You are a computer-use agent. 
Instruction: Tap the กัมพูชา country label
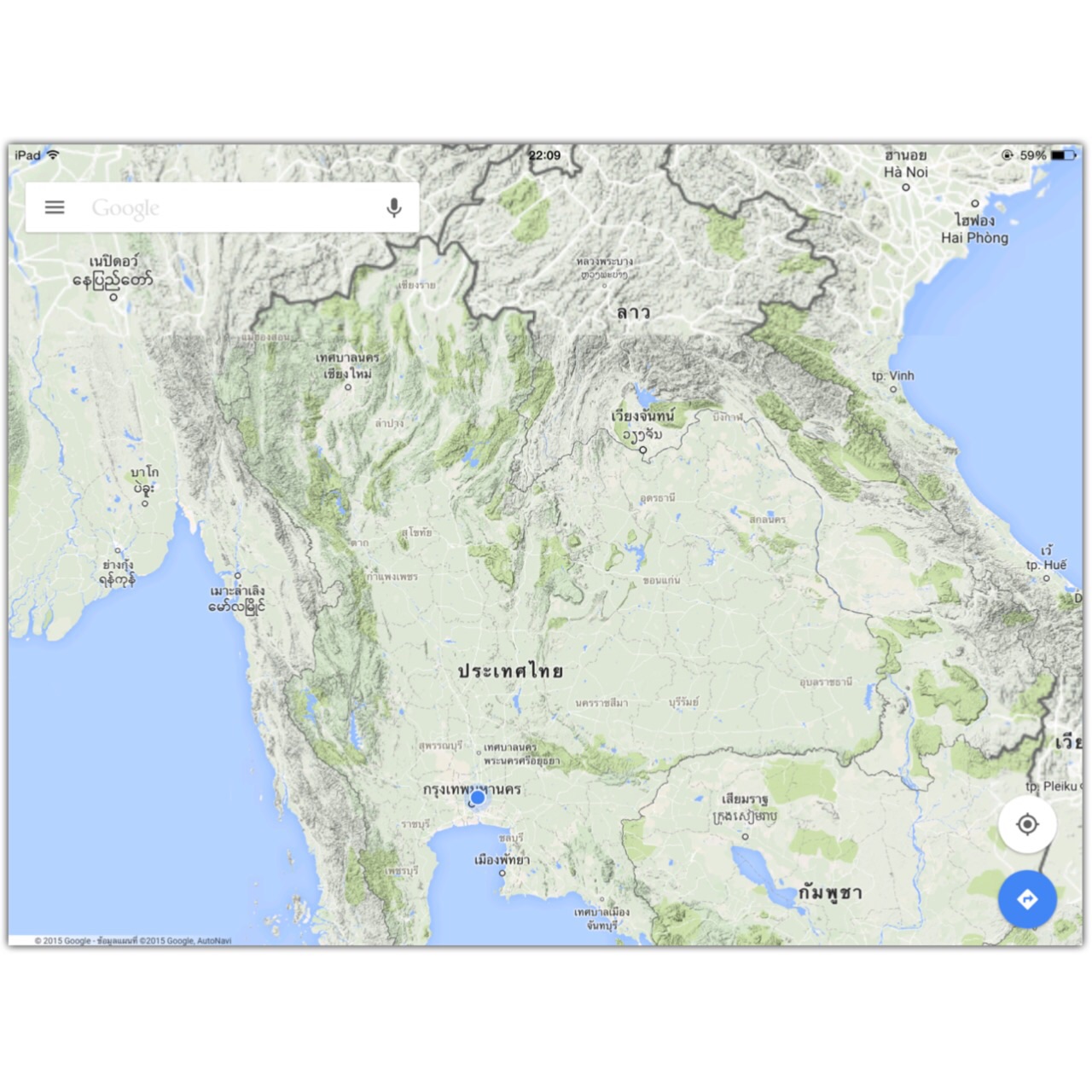[x=830, y=892]
